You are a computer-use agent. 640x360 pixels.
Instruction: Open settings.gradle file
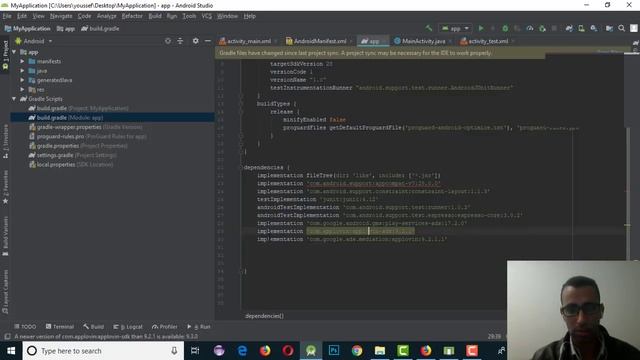72,156
